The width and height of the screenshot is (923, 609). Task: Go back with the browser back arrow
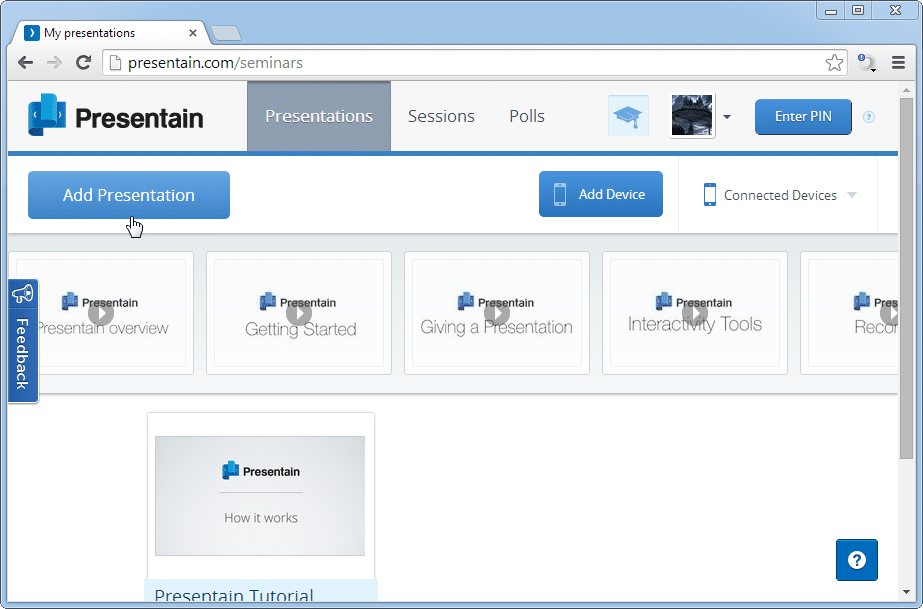pyautogui.click(x=26, y=63)
